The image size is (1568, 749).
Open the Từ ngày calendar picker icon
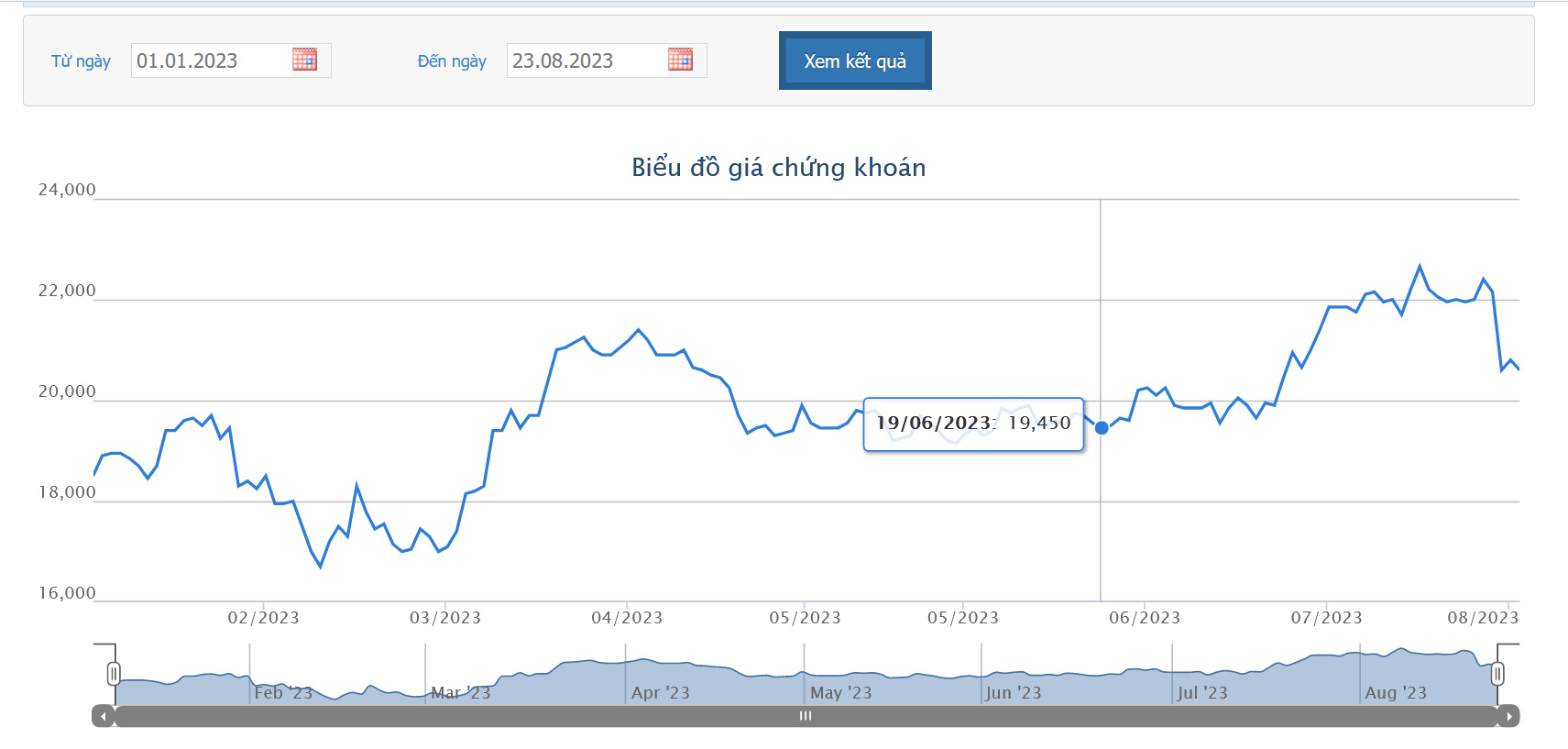(x=304, y=60)
